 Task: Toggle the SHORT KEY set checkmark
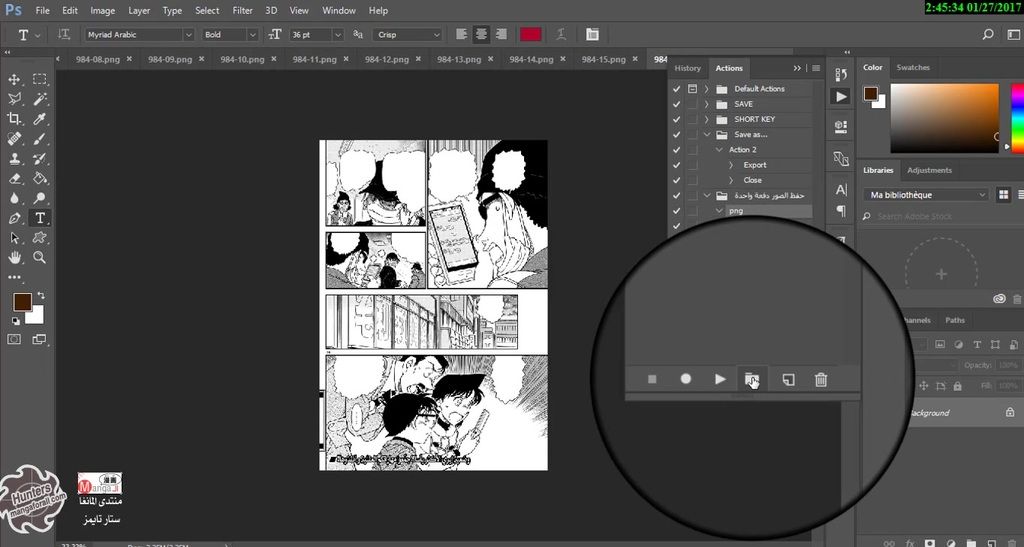coord(677,119)
